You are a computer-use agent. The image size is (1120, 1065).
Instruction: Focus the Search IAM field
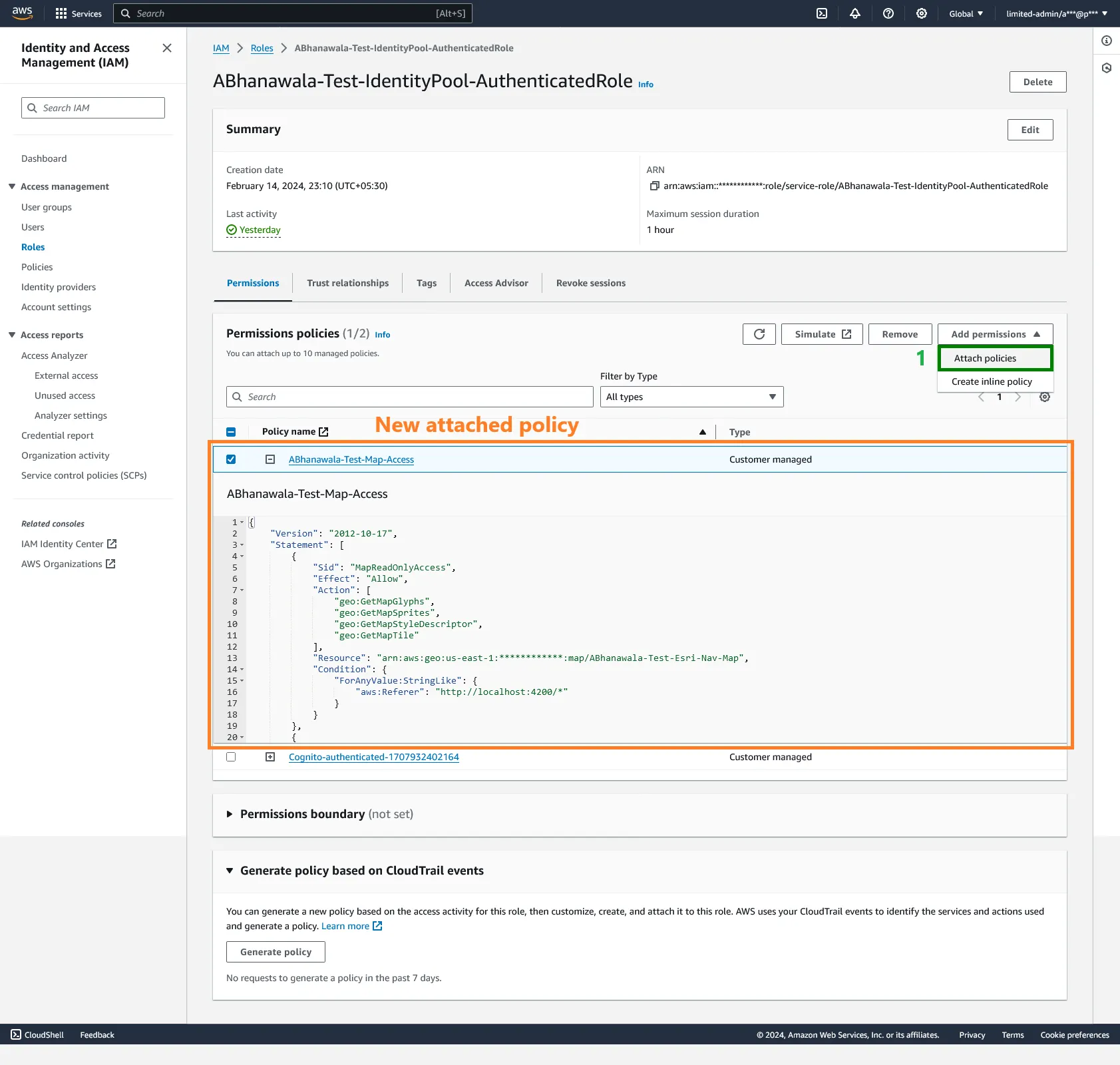tap(93, 108)
